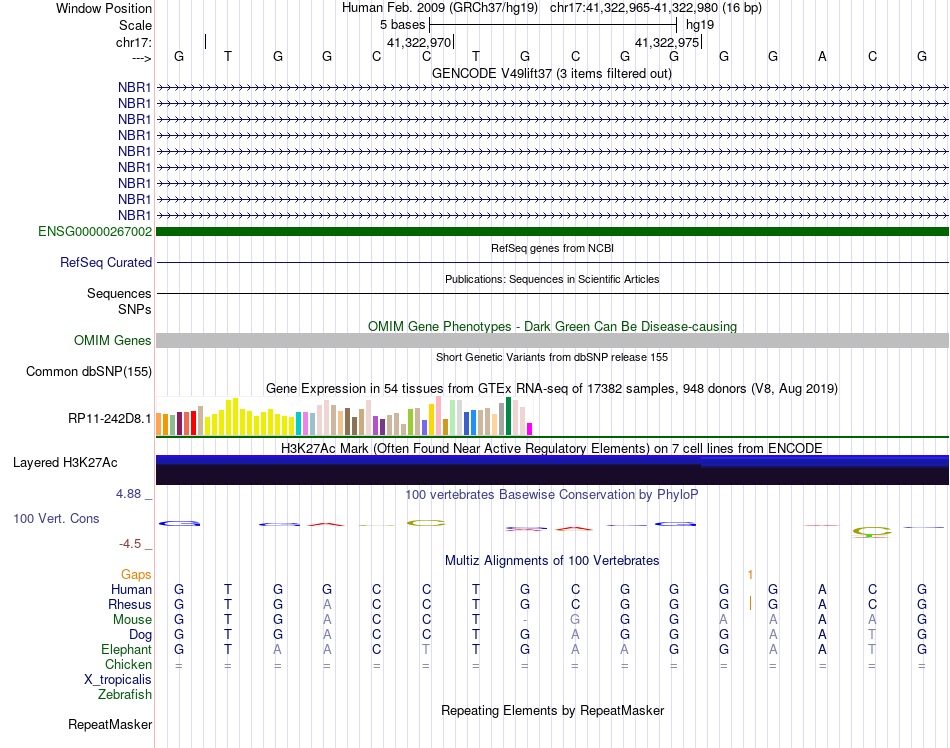The height and width of the screenshot is (748, 950).
Task: Click the hg19 label beside the scale bar
Action: [700, 25]
